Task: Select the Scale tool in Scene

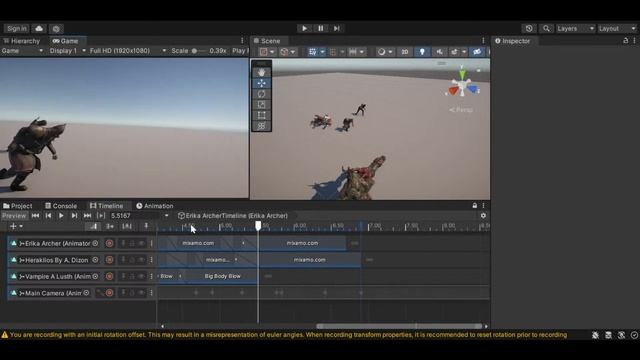Action: point(261,104)
